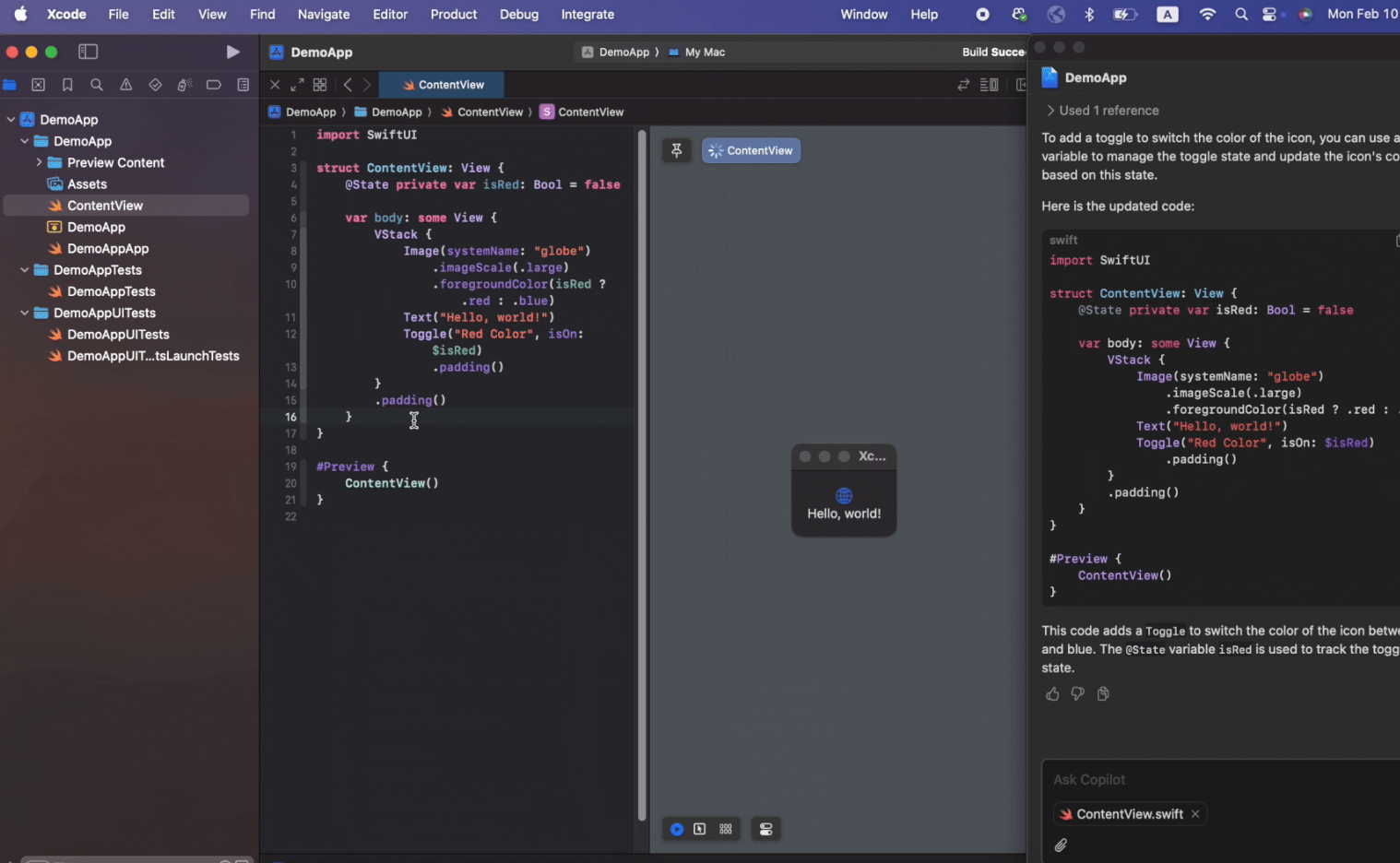Open Spotlight search in menu bar
This screenshot has width=1400, height=863.
[1241, 15]
